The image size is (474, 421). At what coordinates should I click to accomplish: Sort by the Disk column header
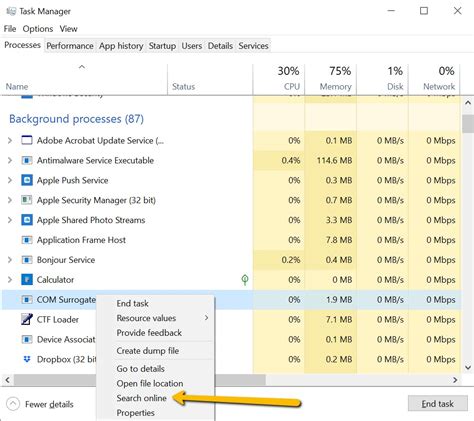click(x=383, y=79)
